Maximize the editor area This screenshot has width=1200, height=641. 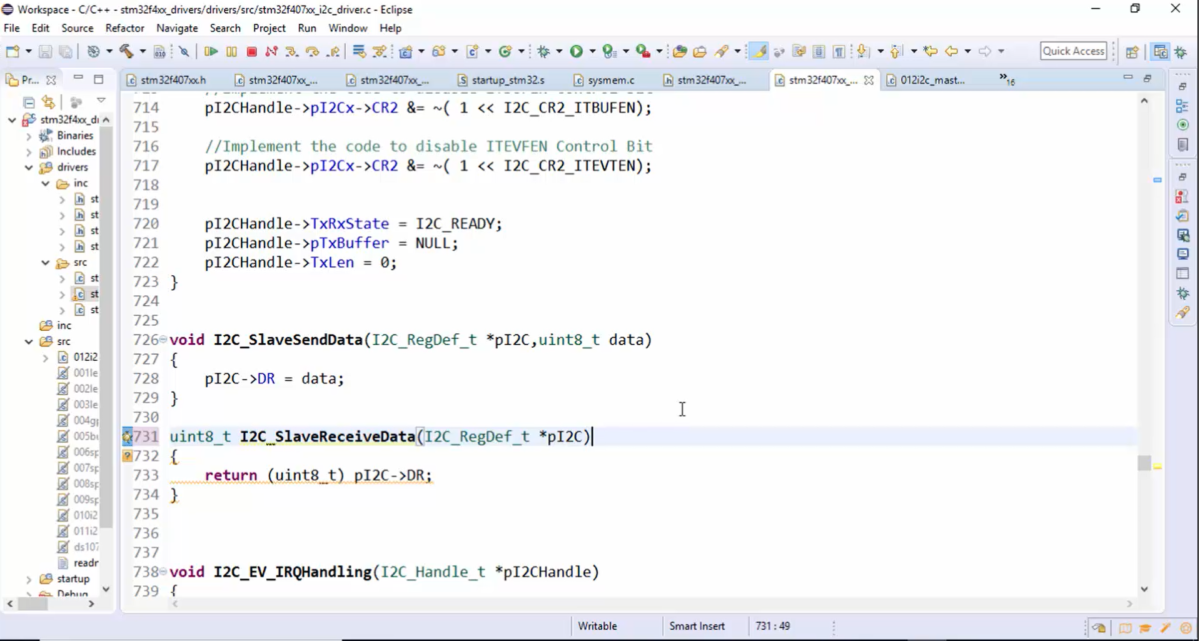[x=1147, y=78]
